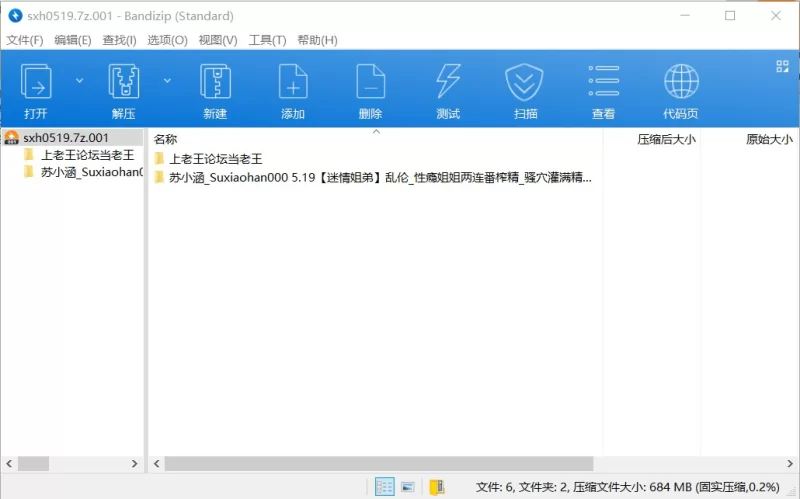
Task: Close the Bandizip window
Action: 776,16
